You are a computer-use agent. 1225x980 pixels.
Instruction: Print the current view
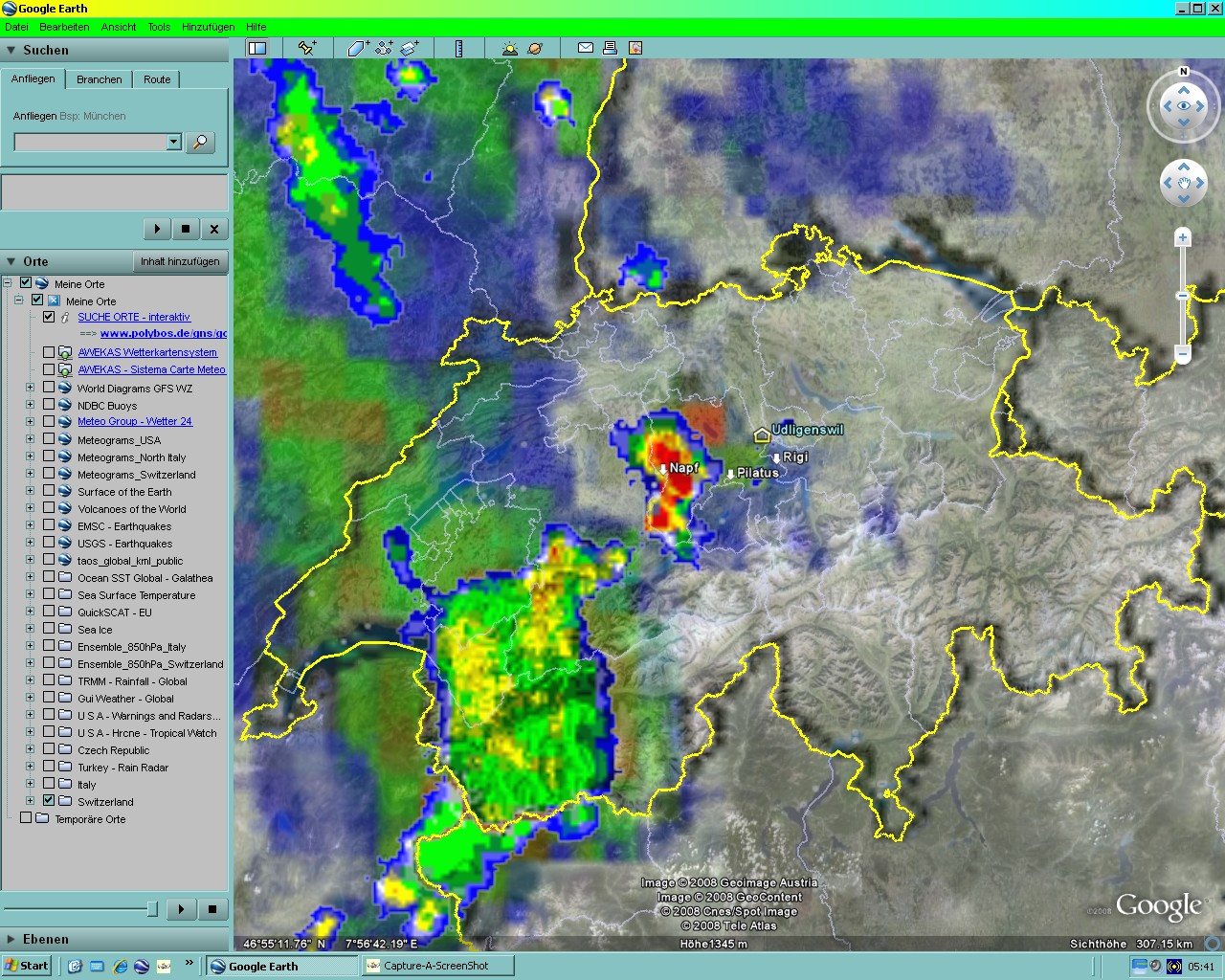pos(610,48)
